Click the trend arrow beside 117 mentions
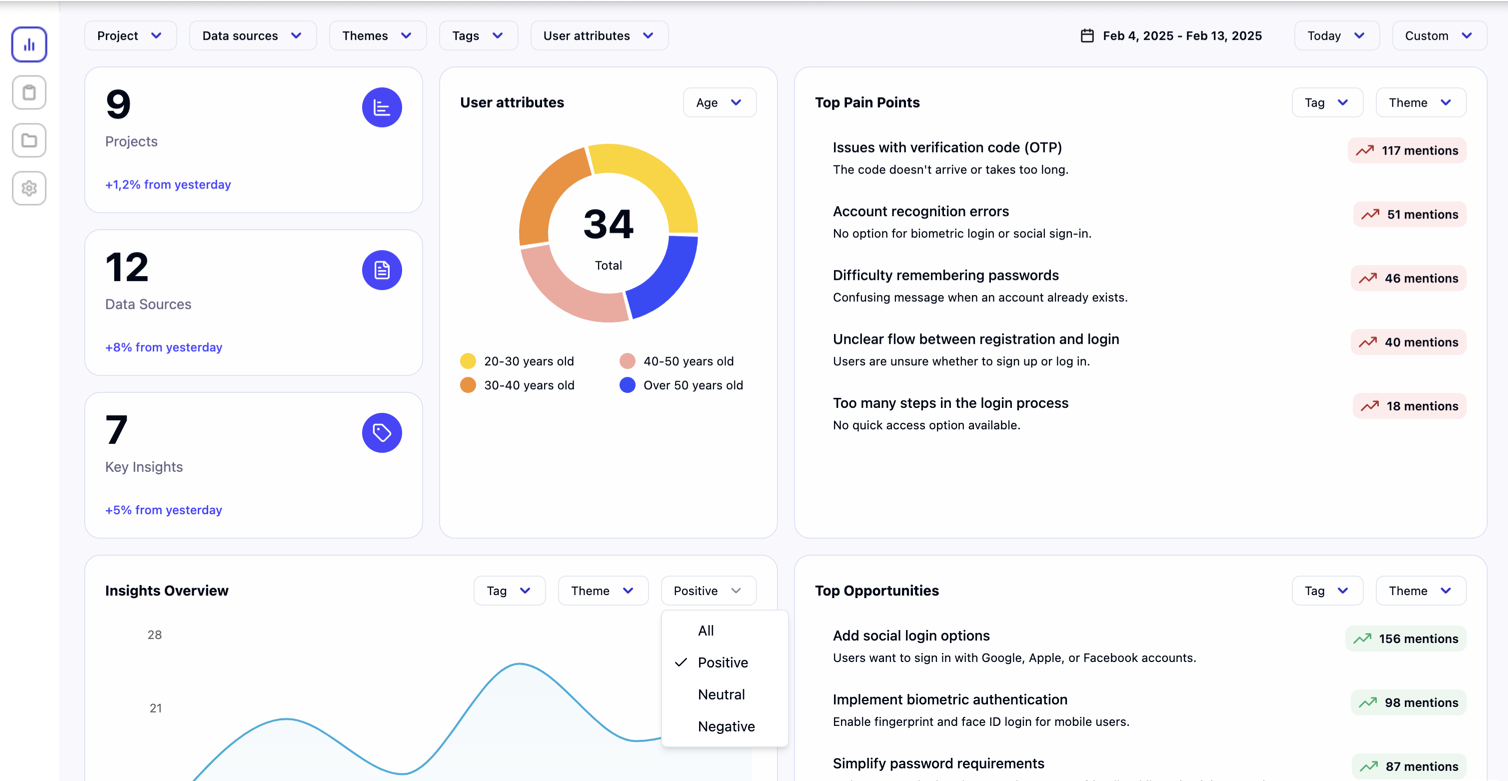 [x=1366, y=150]
